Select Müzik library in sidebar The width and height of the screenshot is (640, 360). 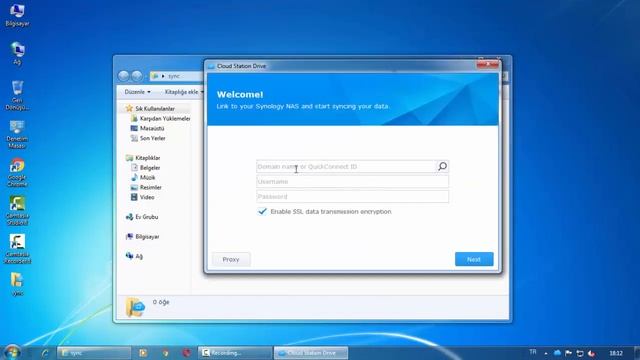pyautogui.click(x=143, y=178)
